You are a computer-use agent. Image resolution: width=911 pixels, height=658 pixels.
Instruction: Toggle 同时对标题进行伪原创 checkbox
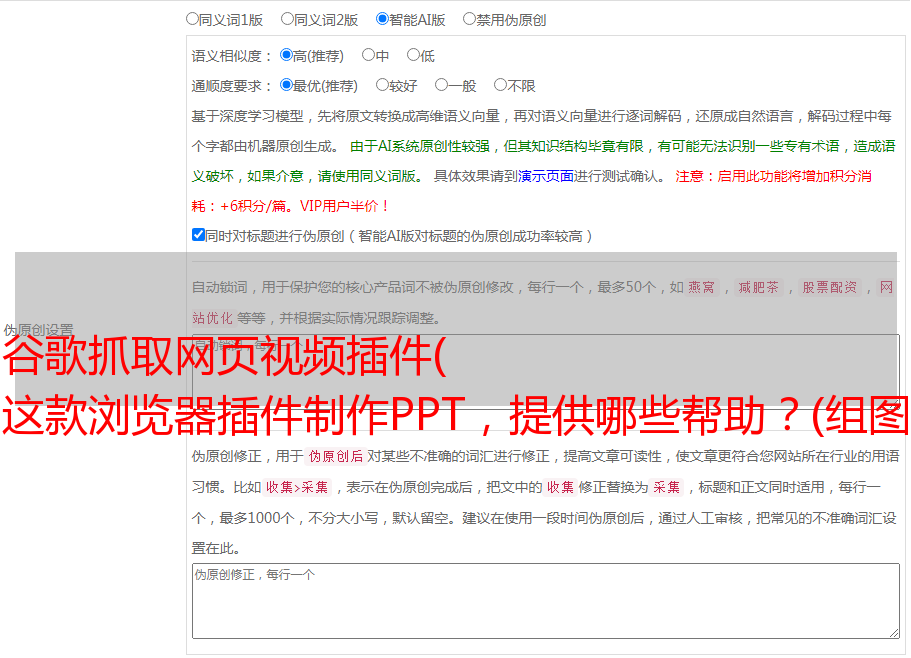[198, 235]
